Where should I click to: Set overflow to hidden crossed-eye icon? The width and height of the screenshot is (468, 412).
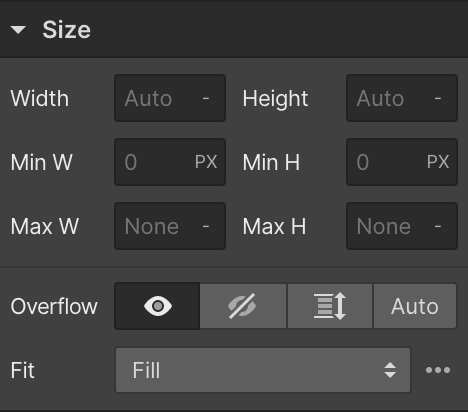243,306
